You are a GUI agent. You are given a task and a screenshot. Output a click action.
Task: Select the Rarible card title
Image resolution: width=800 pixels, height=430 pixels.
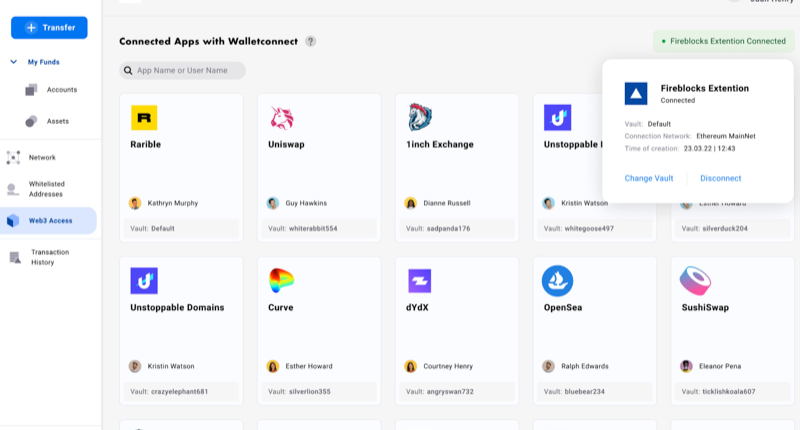pos(145,144)
